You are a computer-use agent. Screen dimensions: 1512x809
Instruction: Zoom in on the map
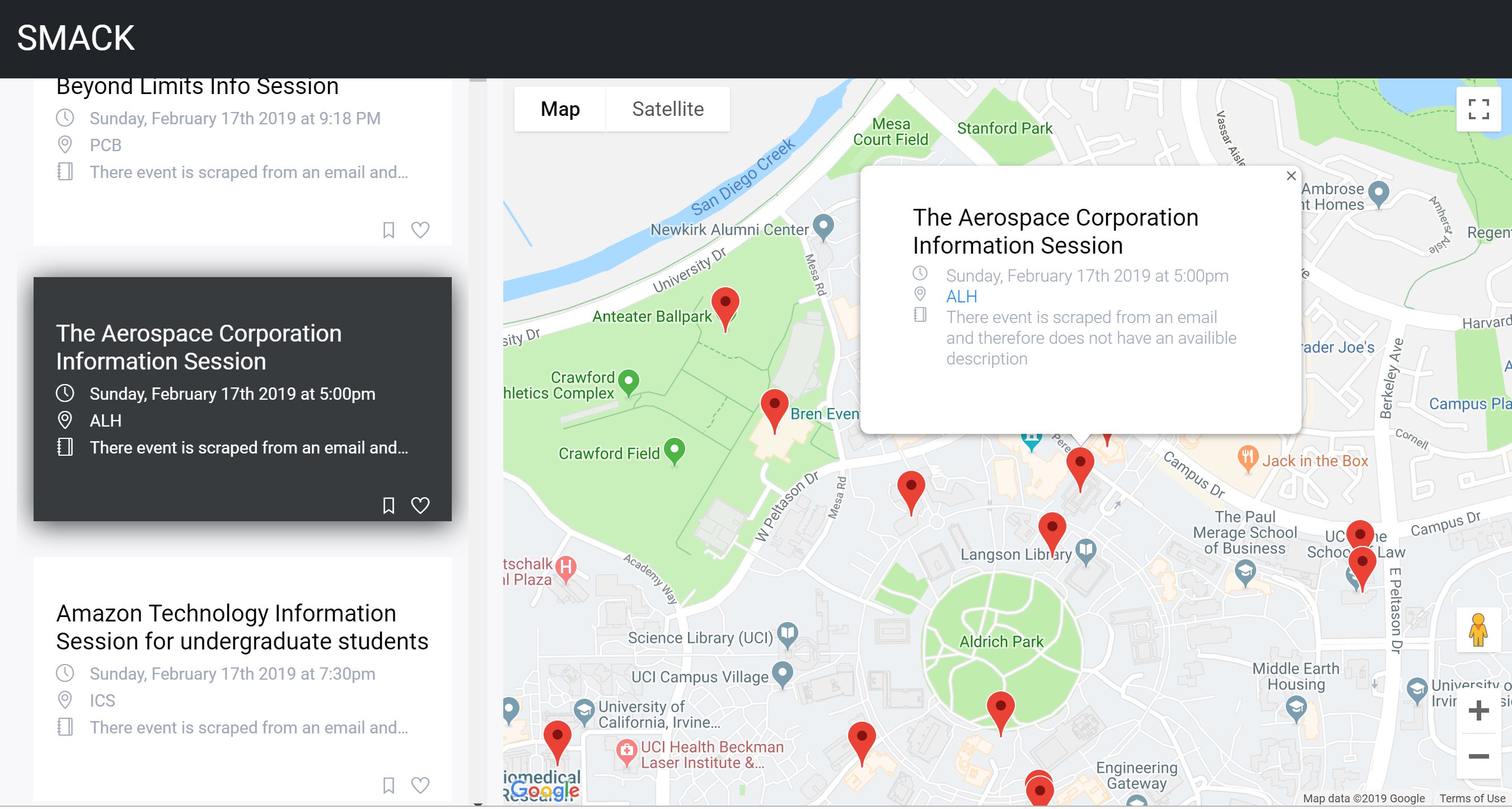pyautogui.click(x=1478, y=711)
